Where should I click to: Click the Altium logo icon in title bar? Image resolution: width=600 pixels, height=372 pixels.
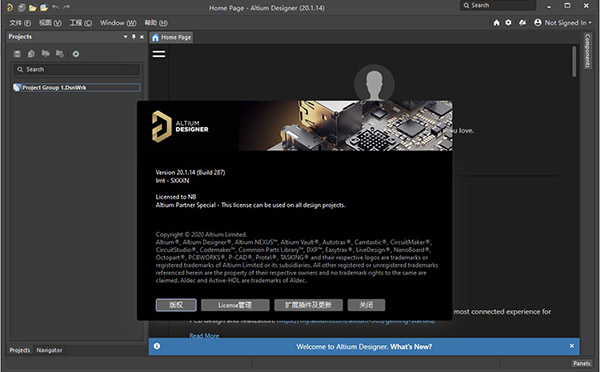pyautogui.click(x=10, y=7)
